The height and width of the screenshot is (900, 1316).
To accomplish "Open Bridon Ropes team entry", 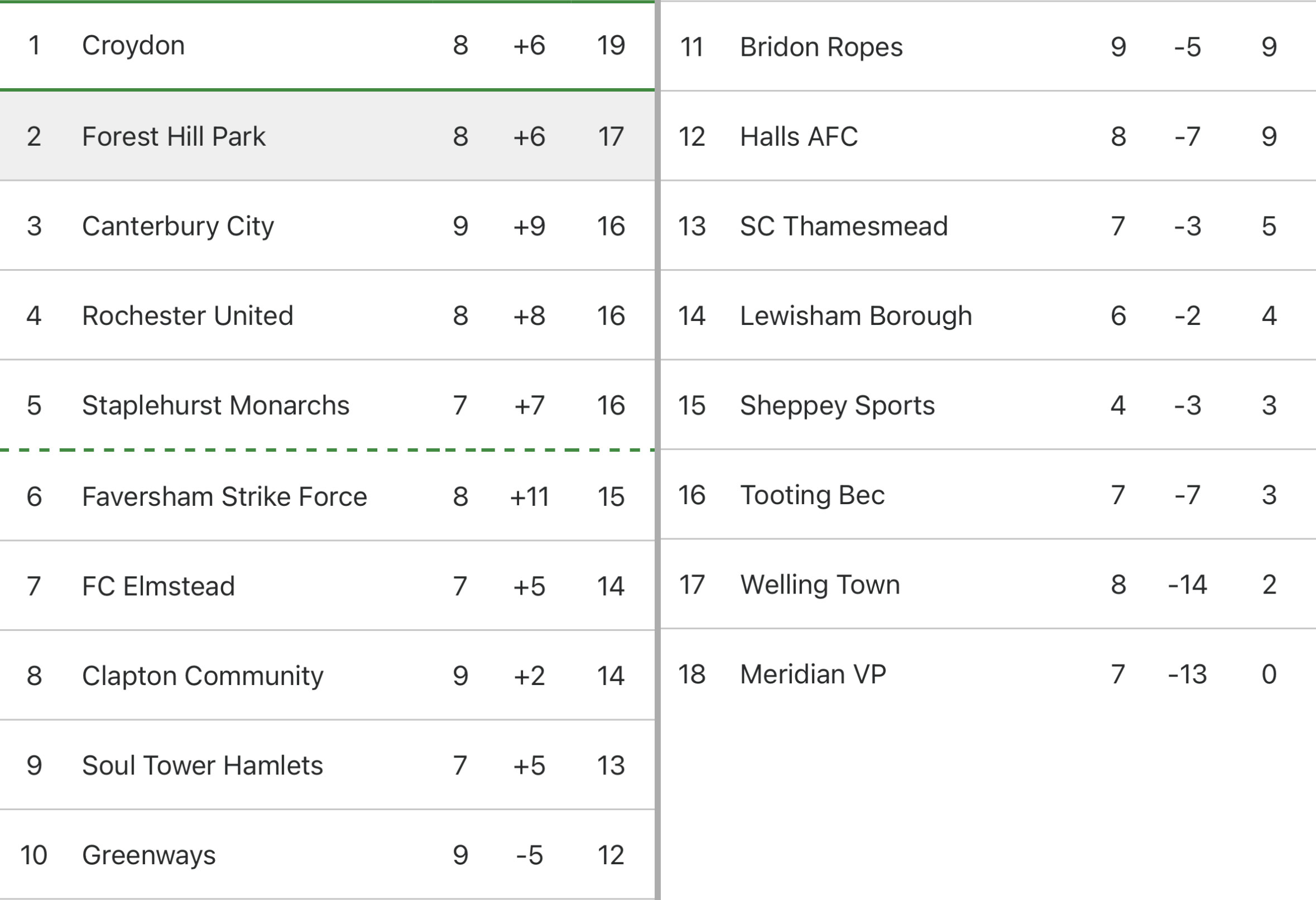I will [988, 46].
